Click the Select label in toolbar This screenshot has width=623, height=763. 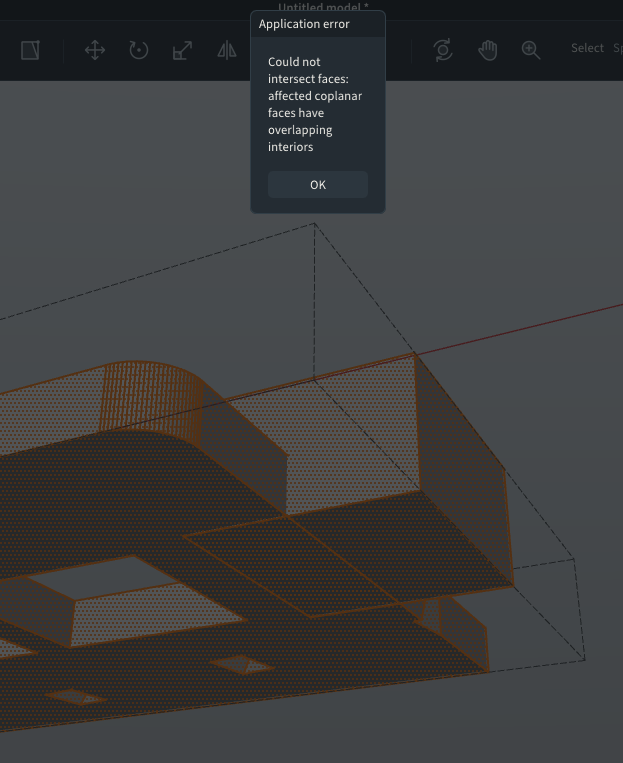click(587, 48)
